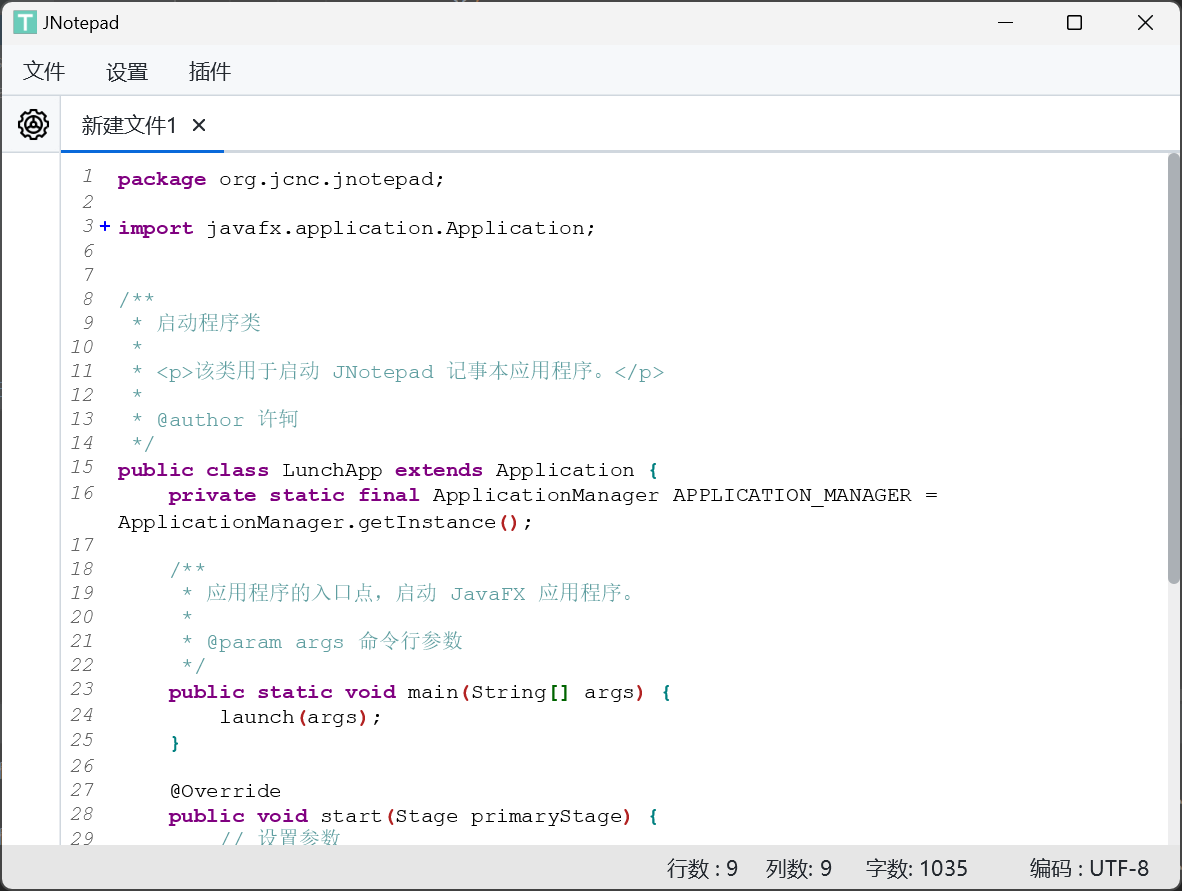Click line number 15 in the gutter
The width and height of the screenshot is (1182, 891).
click(x=82, y=468)
